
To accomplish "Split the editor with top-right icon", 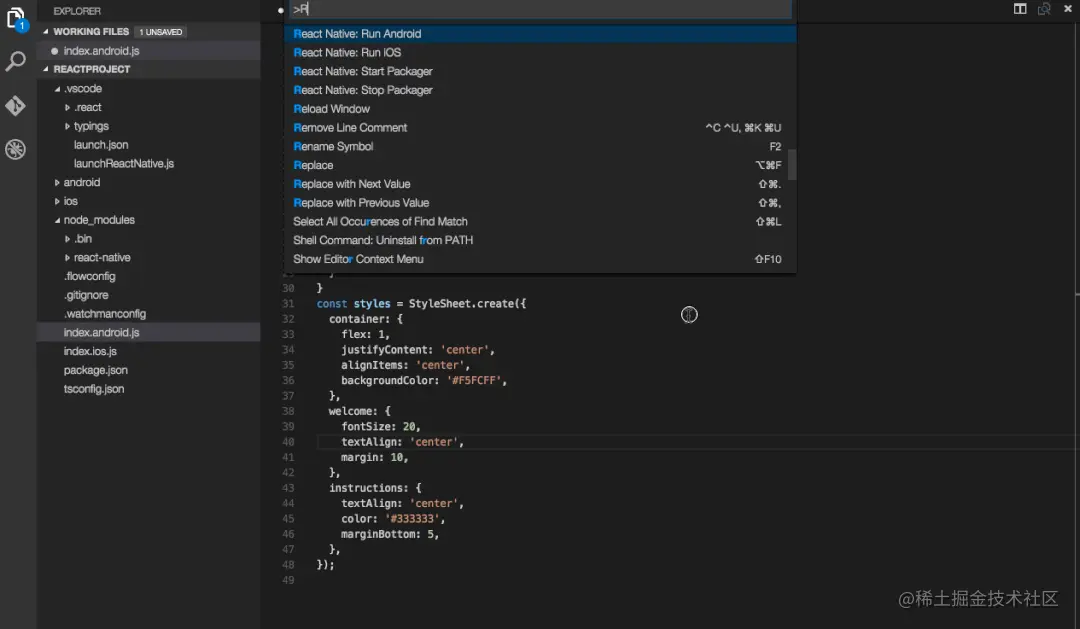I will pos(1020,9).
